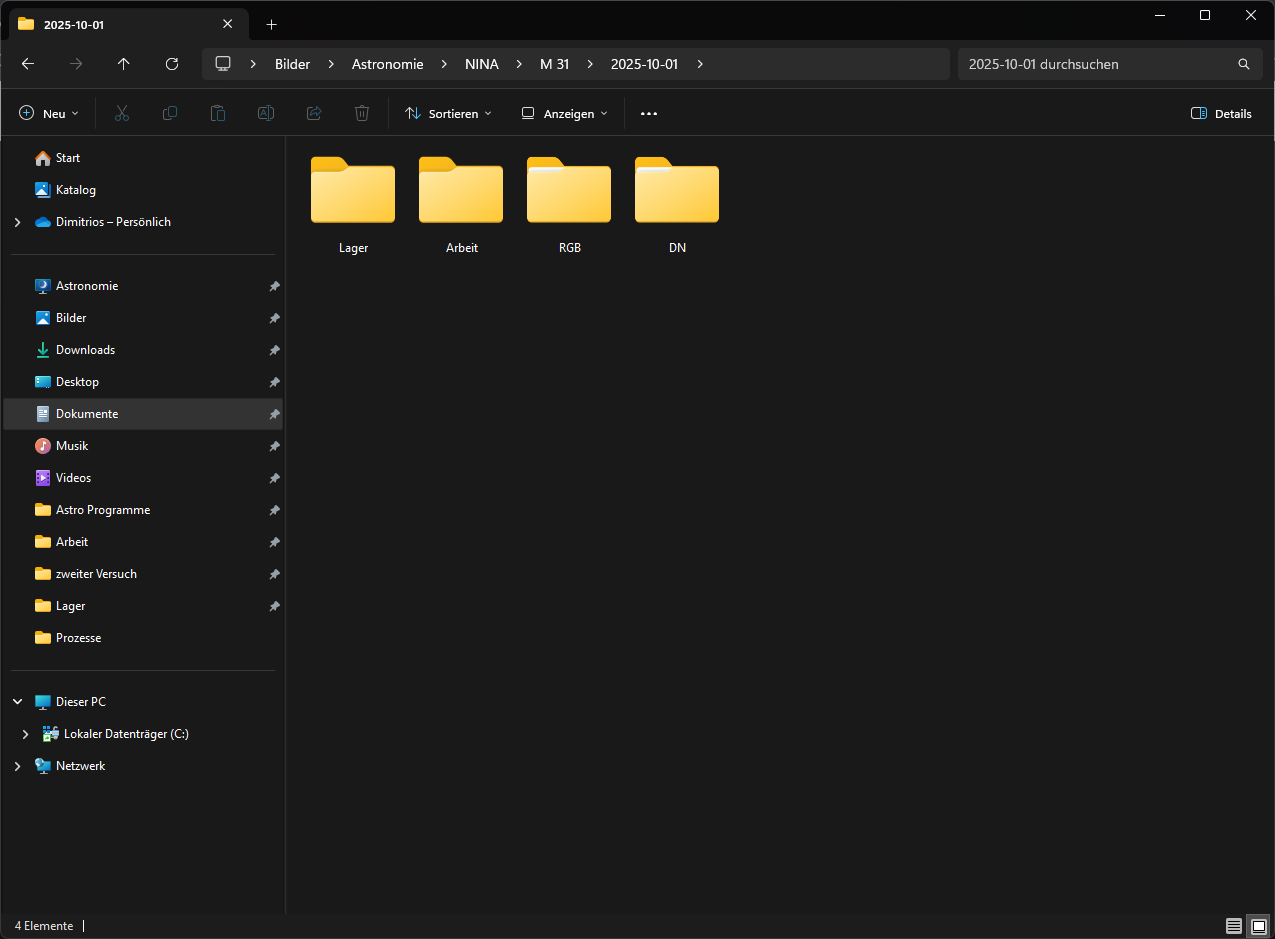The width and height of the screenshot is (1275, 939).
Task: Click the Refresh icon in navigation bar
Action: click(172, 64)
